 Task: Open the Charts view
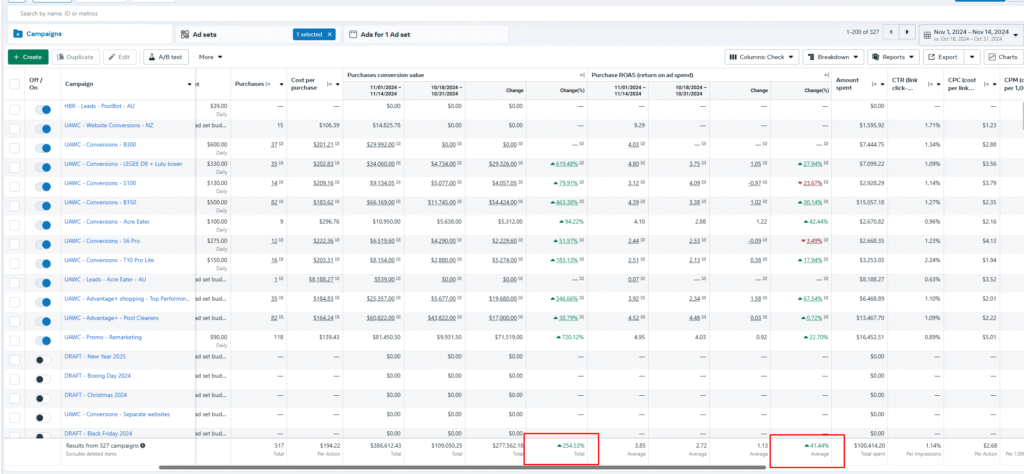pos(1005,57)
